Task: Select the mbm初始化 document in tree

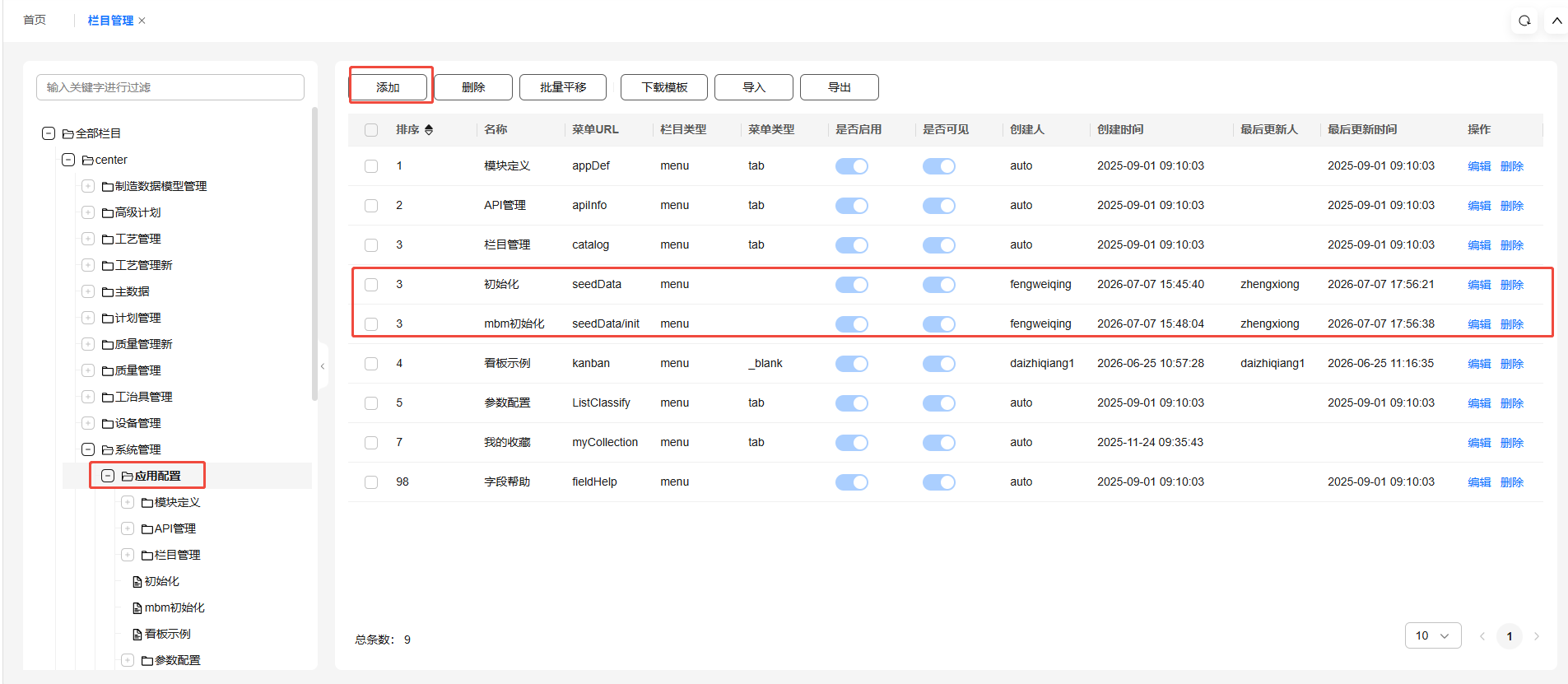Action: click(169, 607)
